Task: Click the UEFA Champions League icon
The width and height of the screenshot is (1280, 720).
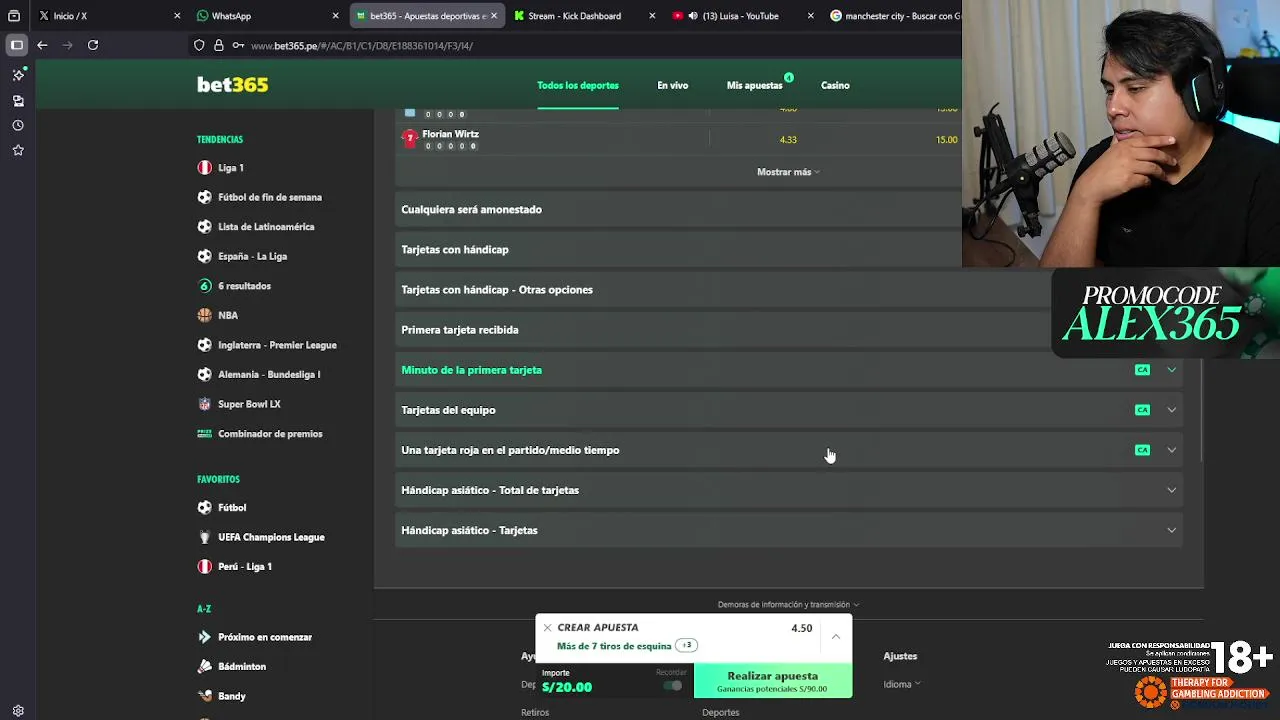Action: (205, 537)
